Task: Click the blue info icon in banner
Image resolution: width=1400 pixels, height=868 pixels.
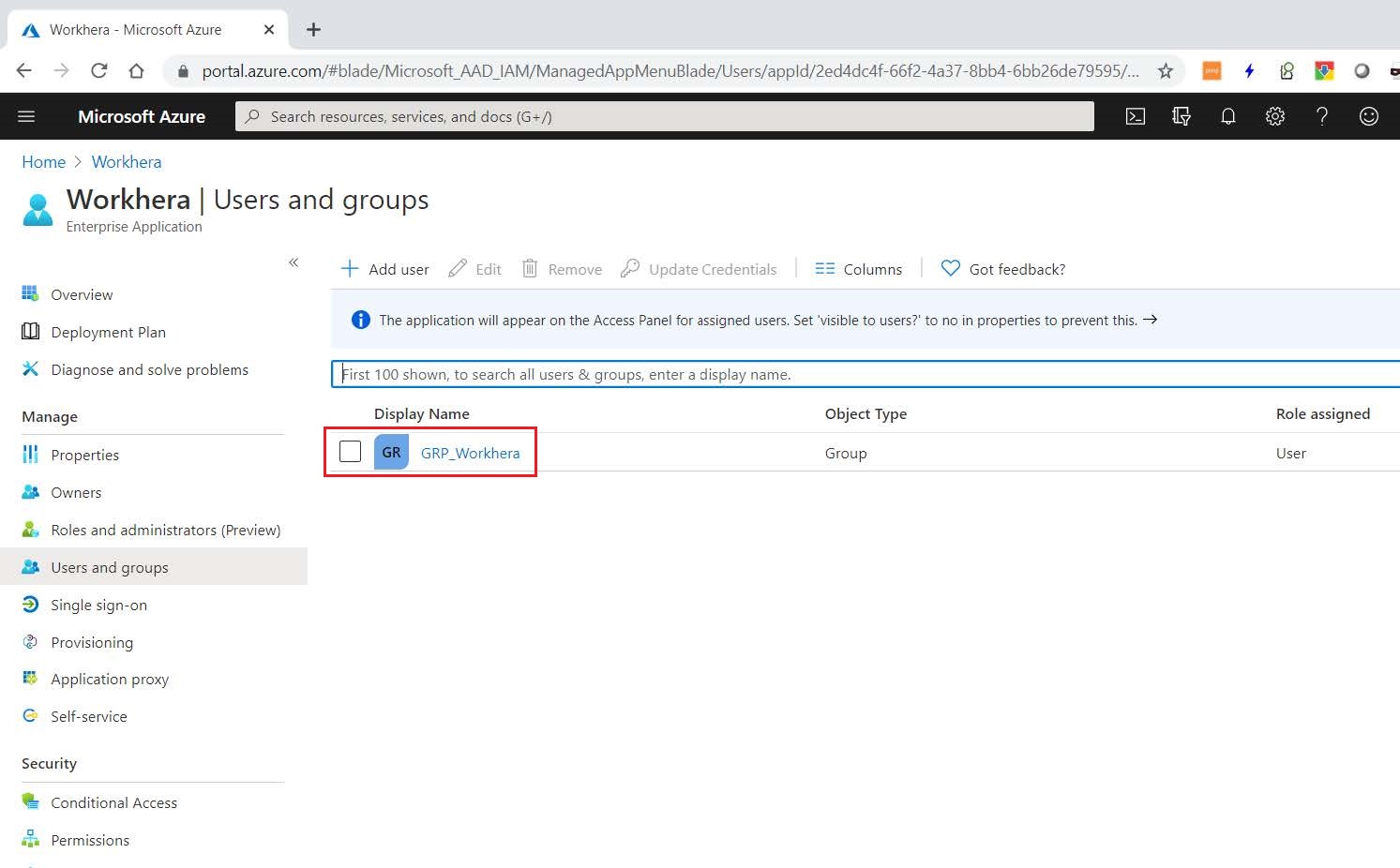Action: (x=360, y=320)
